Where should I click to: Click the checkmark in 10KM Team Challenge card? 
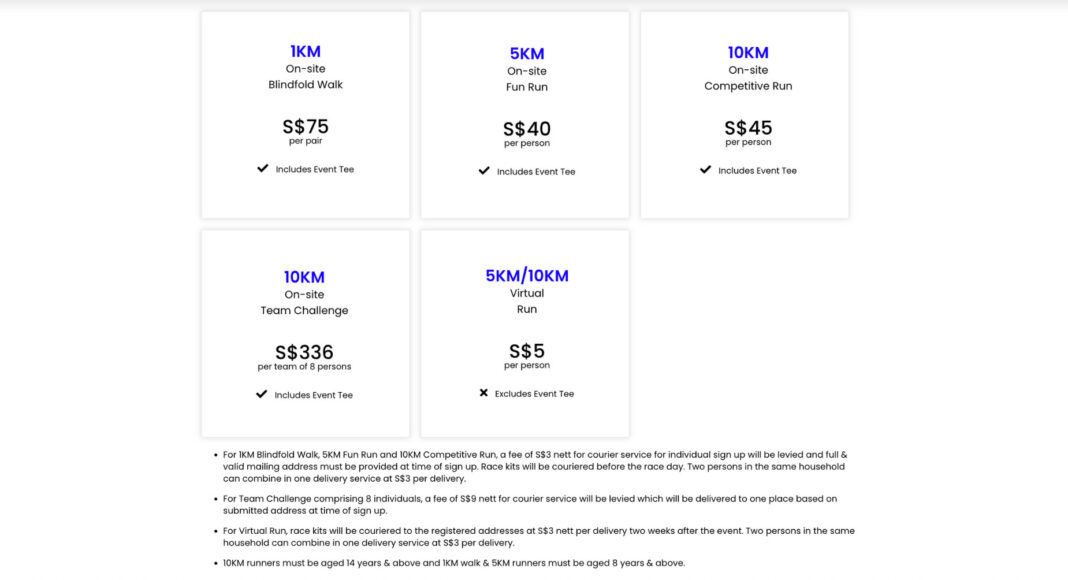coord(262,394)
